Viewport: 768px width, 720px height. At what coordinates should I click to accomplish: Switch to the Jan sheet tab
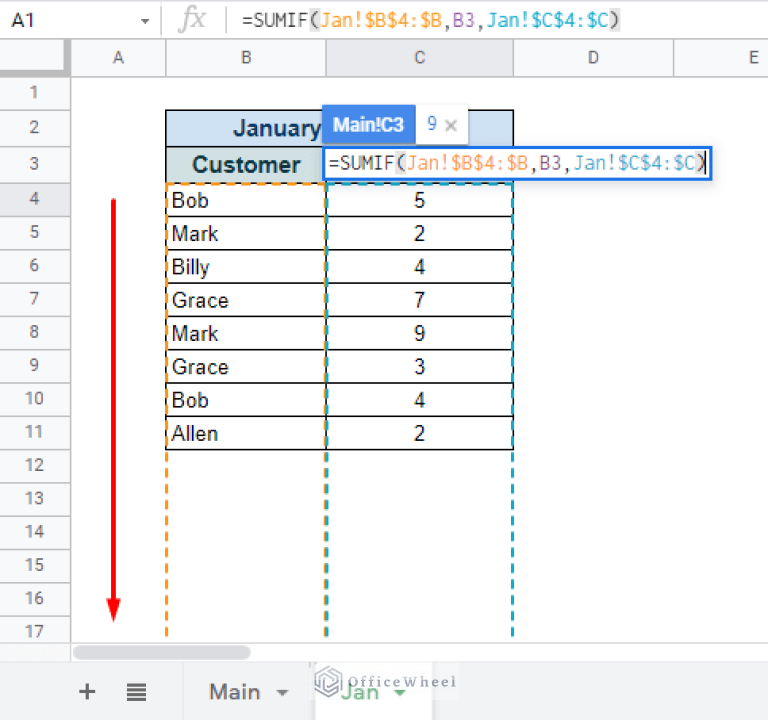(x=360, y=691)
